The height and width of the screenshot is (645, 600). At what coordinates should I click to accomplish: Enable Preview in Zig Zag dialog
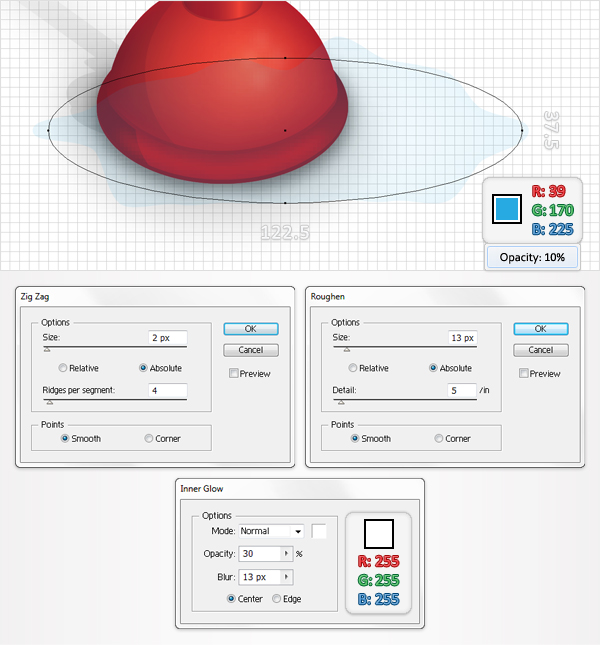(x=234, y=373)
